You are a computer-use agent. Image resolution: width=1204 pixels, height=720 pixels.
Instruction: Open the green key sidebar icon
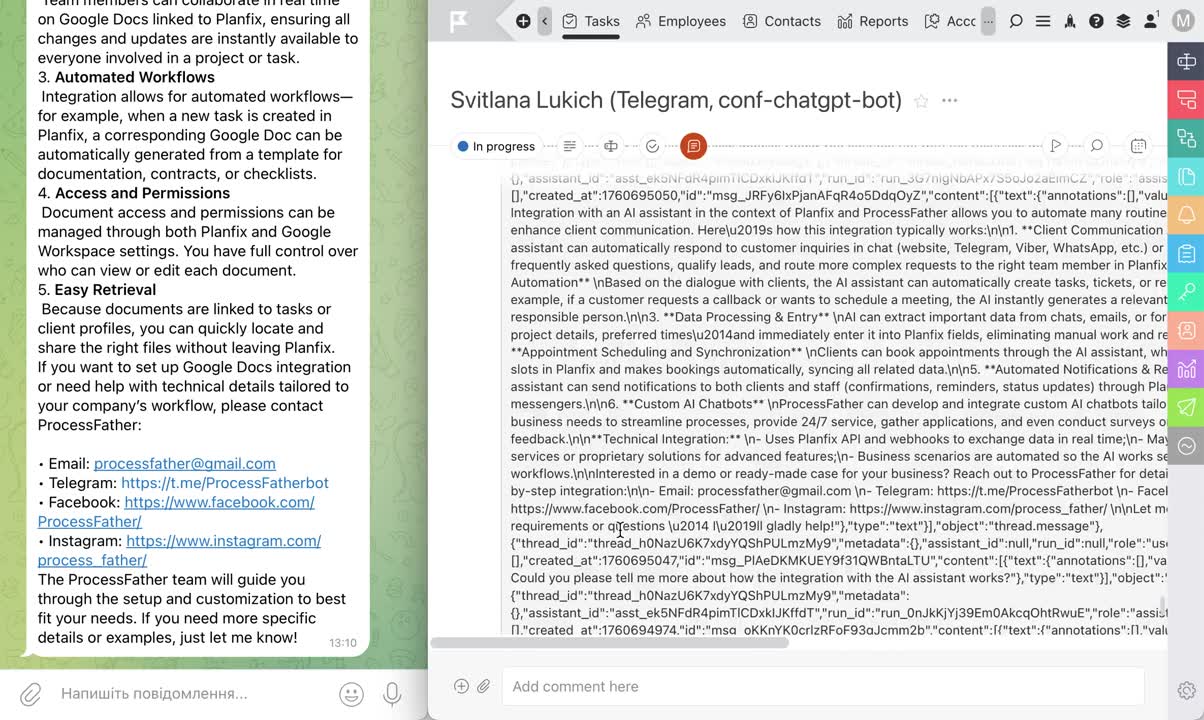[1186, 292]
